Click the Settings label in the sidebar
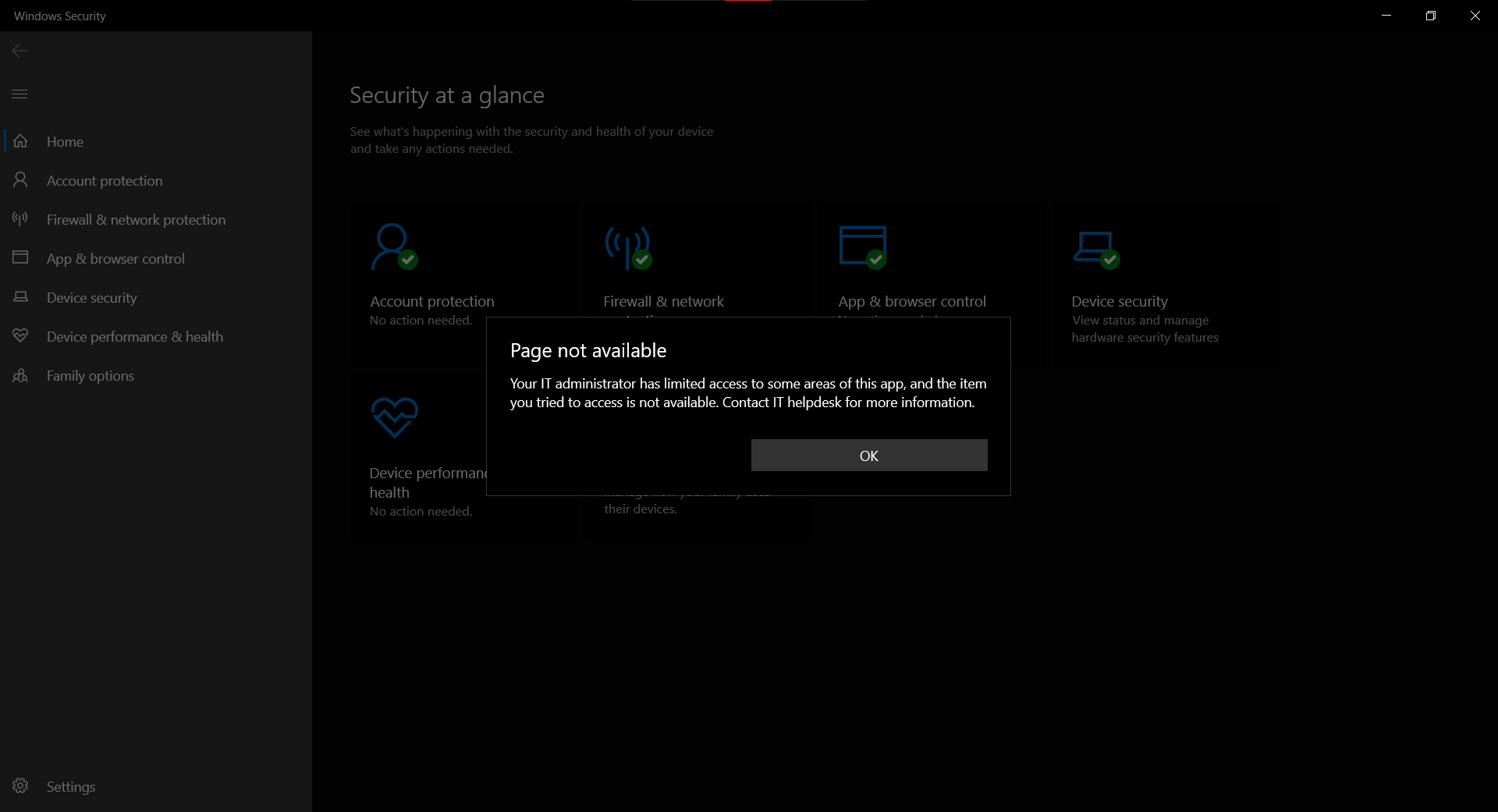Viewport: 1498px width, 812px height. (x=71, y=787)
